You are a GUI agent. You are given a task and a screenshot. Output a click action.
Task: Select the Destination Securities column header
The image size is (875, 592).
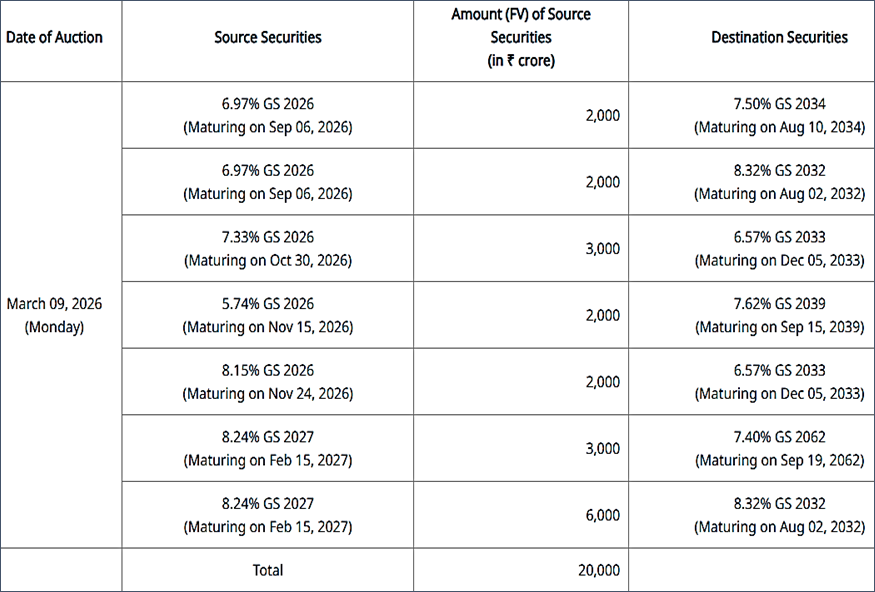779,38
